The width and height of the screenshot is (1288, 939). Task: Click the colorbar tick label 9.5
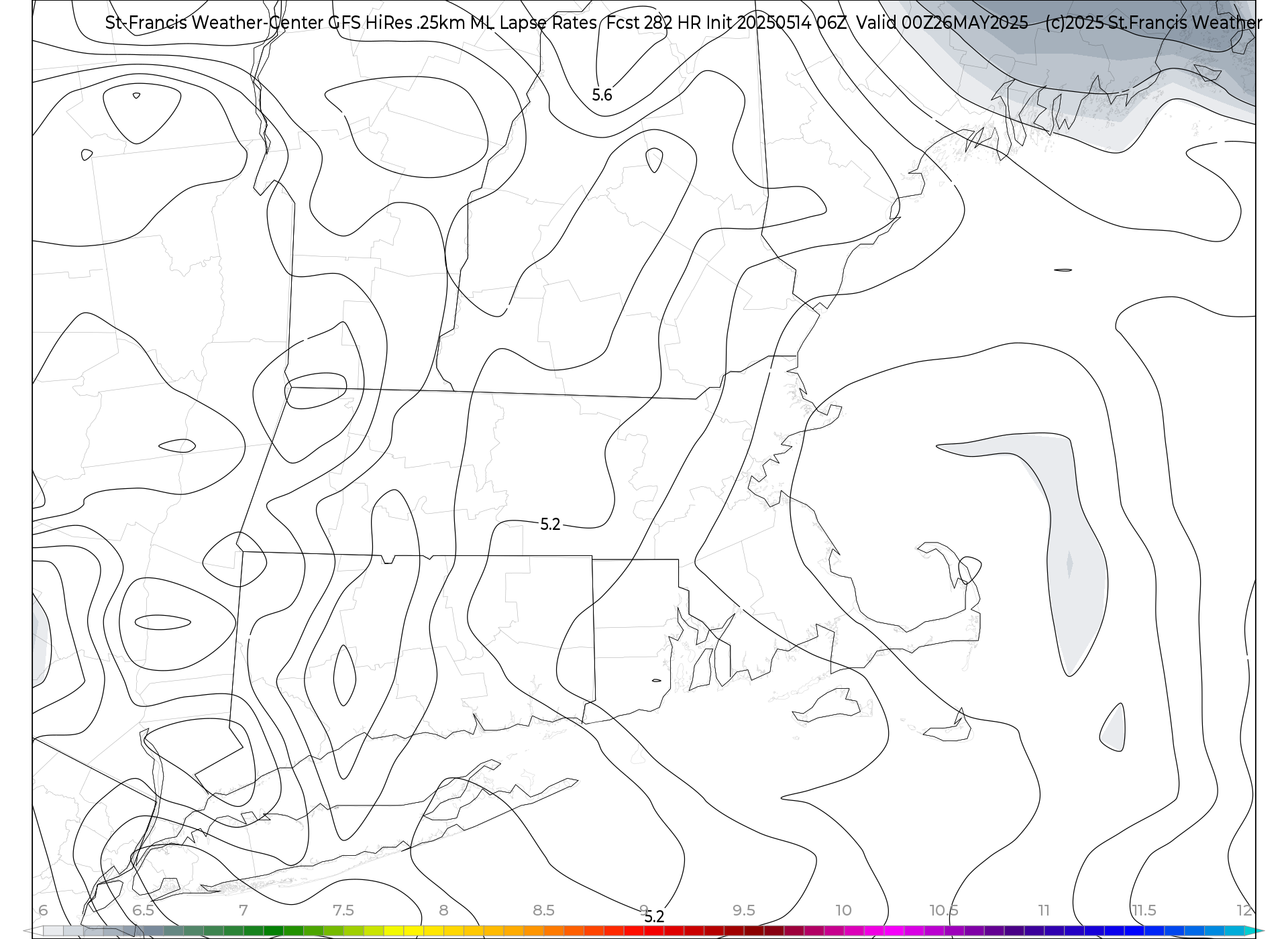pos(744,910)
